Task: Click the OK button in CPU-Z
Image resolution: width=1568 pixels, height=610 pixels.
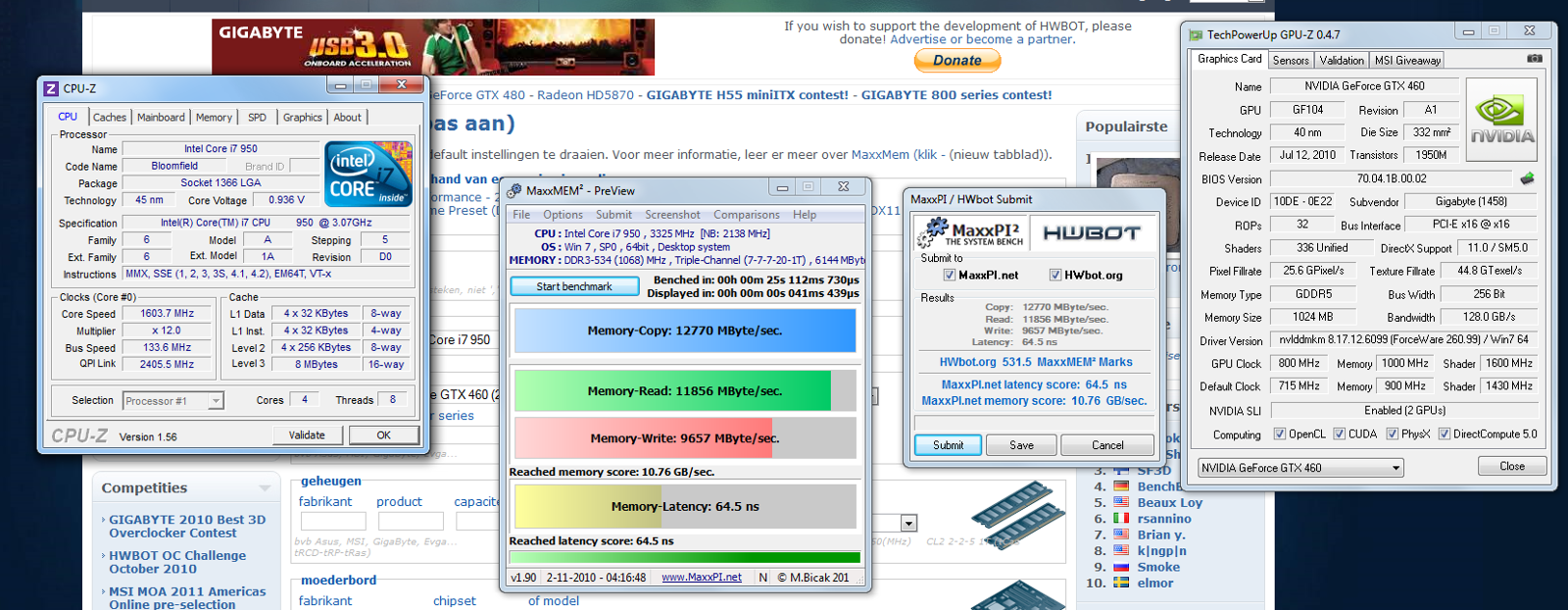Action: [x=383, y=434]
